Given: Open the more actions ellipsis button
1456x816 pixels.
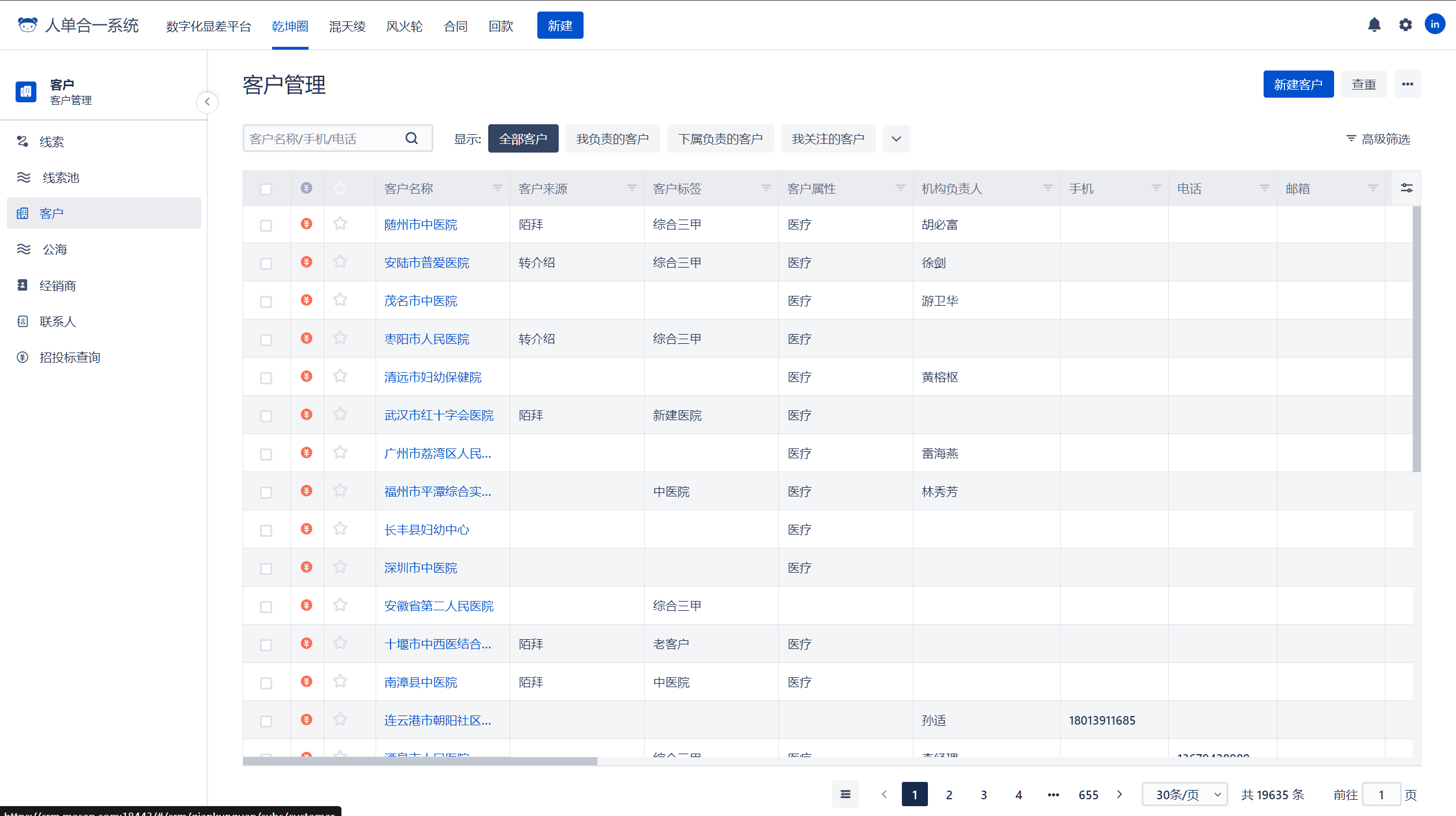Looking at the screenshot, I should point(1407,84).
